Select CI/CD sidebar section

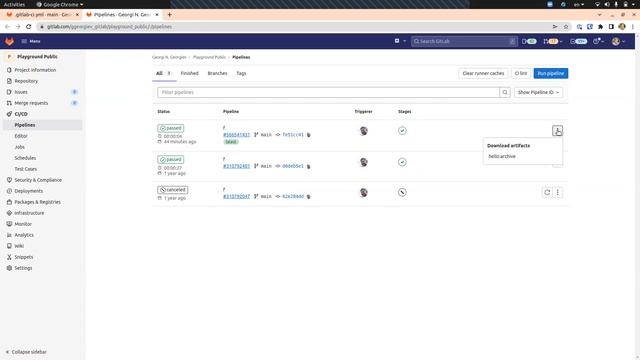[x=21, y=114]
